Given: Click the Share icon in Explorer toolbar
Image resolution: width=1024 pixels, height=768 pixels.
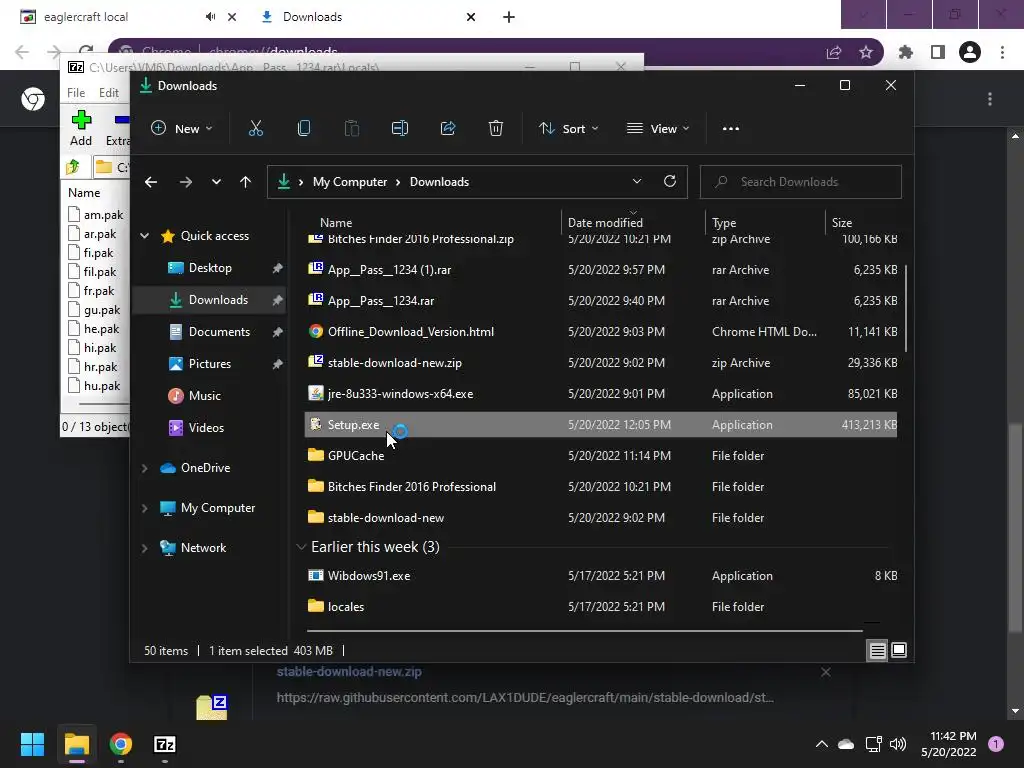Looking at the screenshot, I should (x=448, y=129).
